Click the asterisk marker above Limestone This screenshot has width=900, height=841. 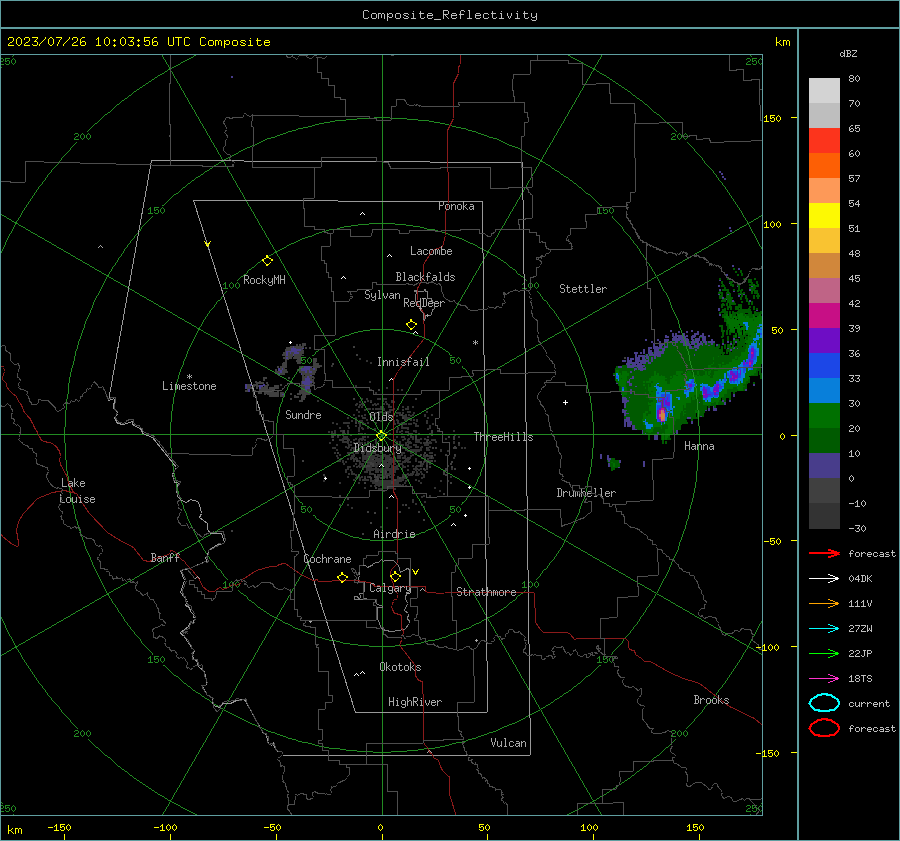(189, 377)
